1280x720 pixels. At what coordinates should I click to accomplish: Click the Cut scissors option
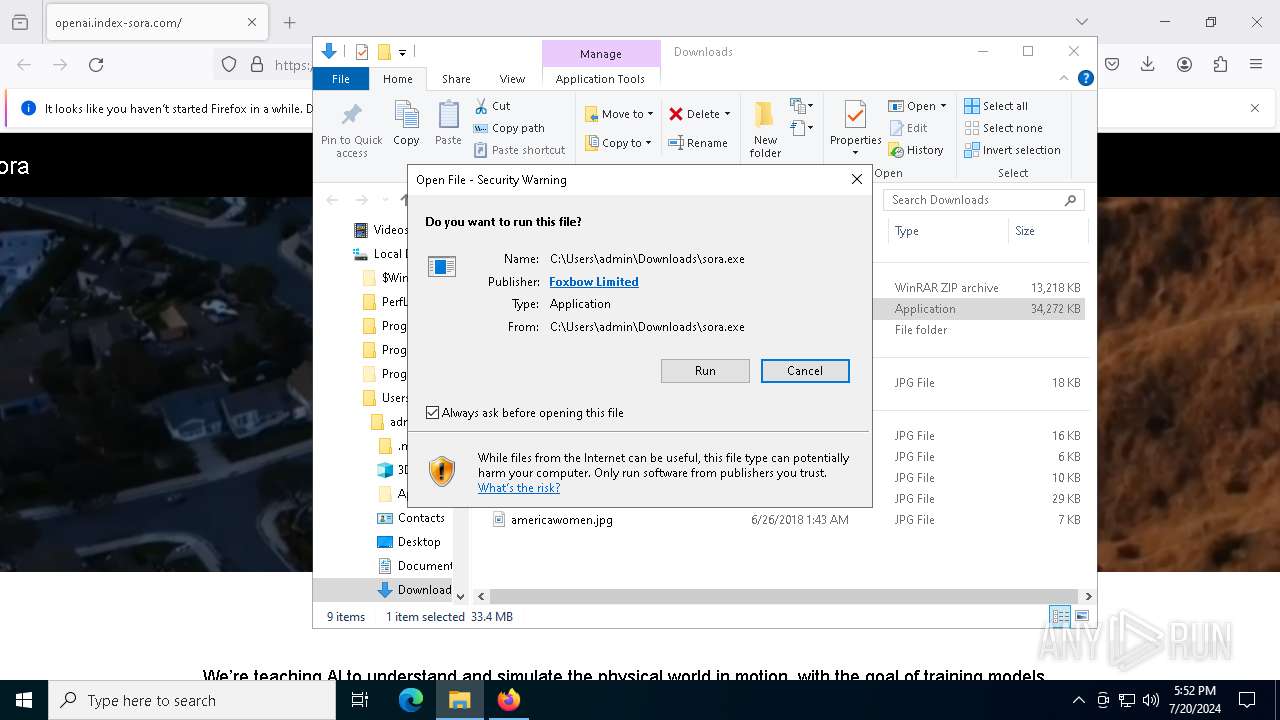(492, 106)
